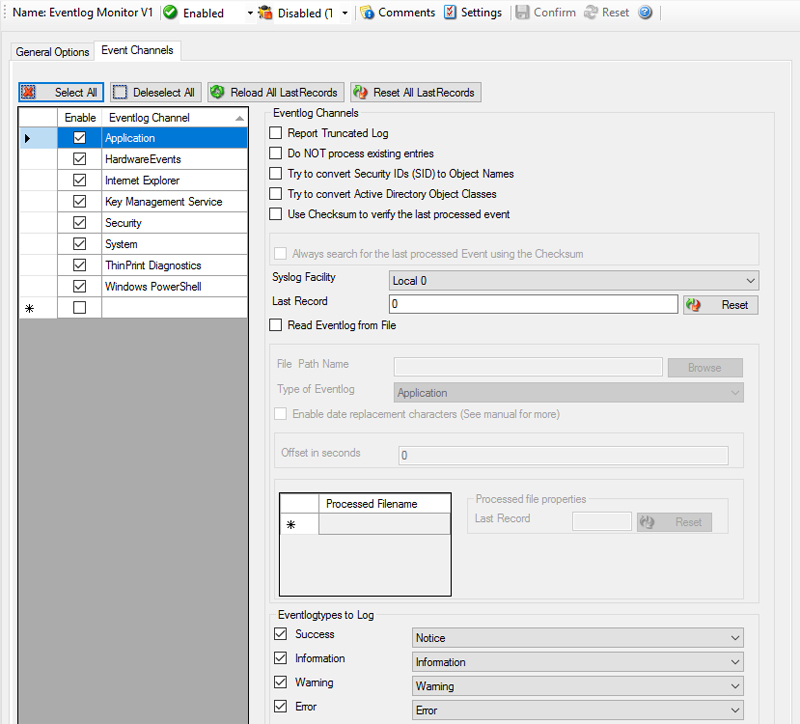Enable convert Active Directory Object Classes
800x724 pixels.
point(276,194)
